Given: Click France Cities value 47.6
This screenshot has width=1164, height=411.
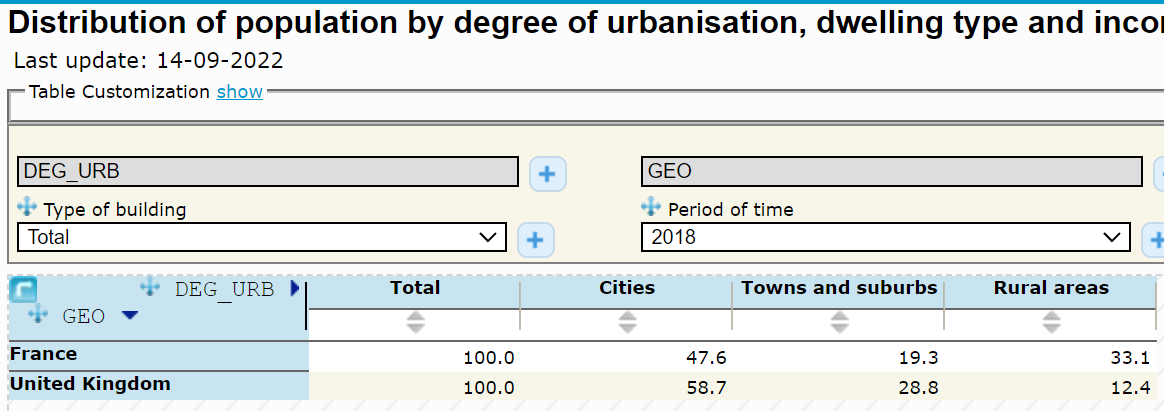Looking at the screenshot, I should pyautogui.click(x=706, y=358).
